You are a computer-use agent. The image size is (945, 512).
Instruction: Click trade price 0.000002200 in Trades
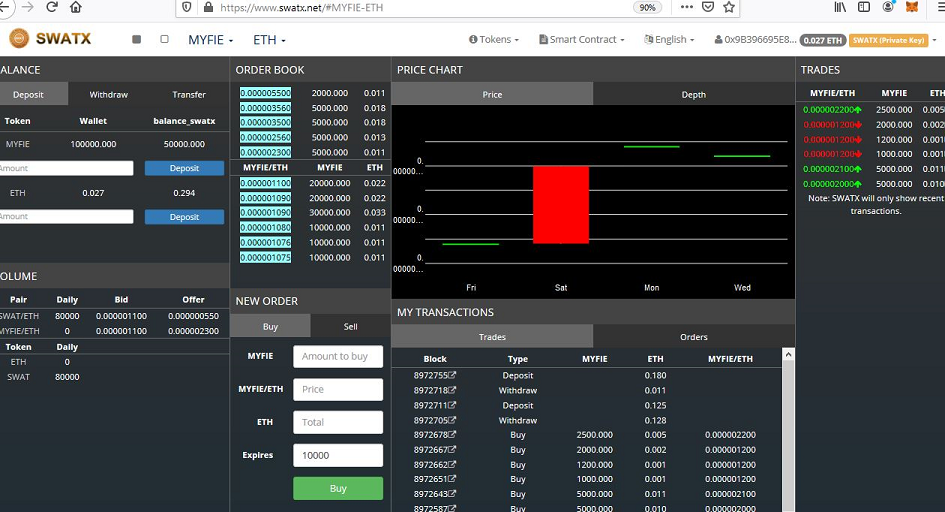(x=832, y=110)
